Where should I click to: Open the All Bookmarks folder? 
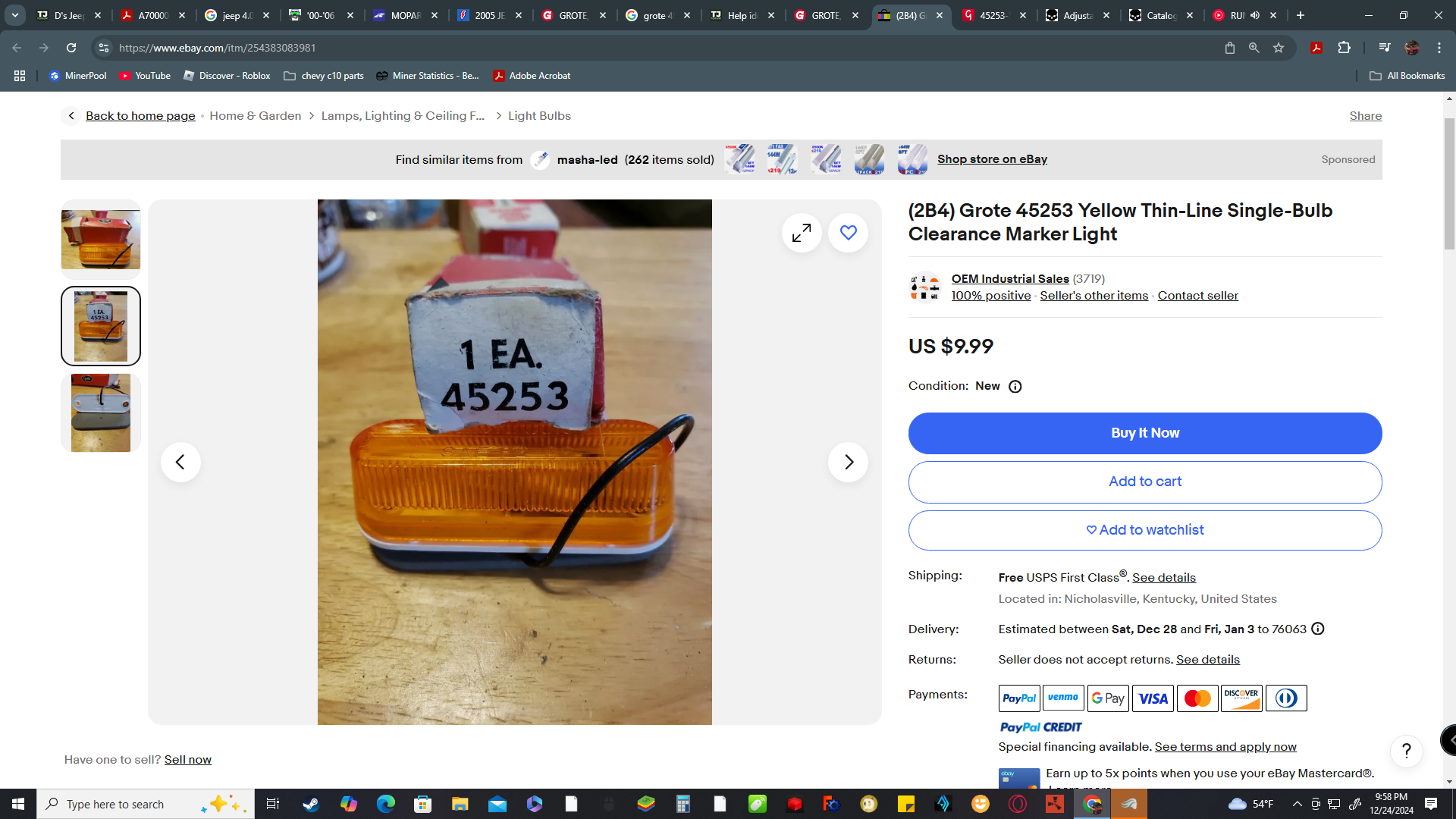click(1407, 76)
